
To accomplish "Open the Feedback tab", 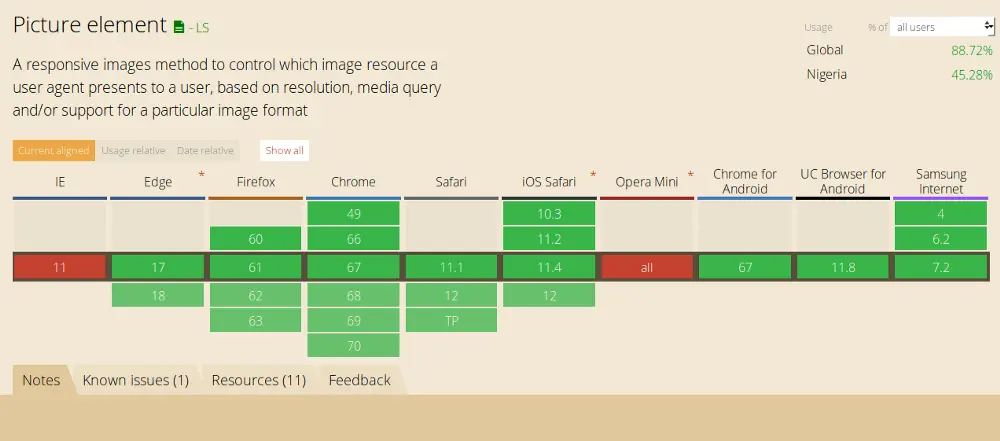I will (360, 380).
